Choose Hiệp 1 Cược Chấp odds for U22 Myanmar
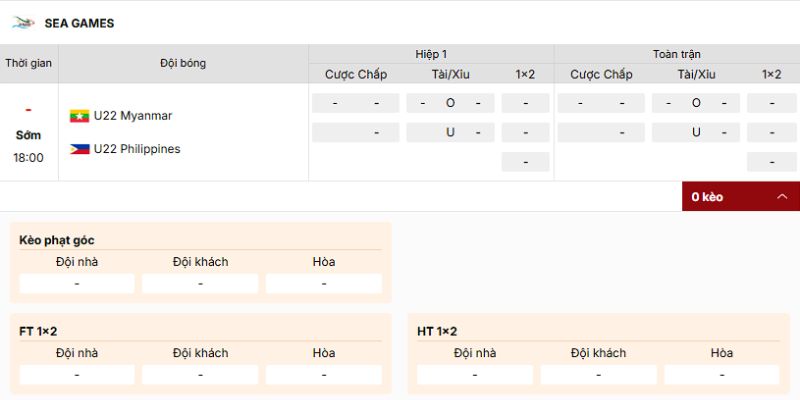This screenshot has height=400, width=800. [x=355, y=103]
